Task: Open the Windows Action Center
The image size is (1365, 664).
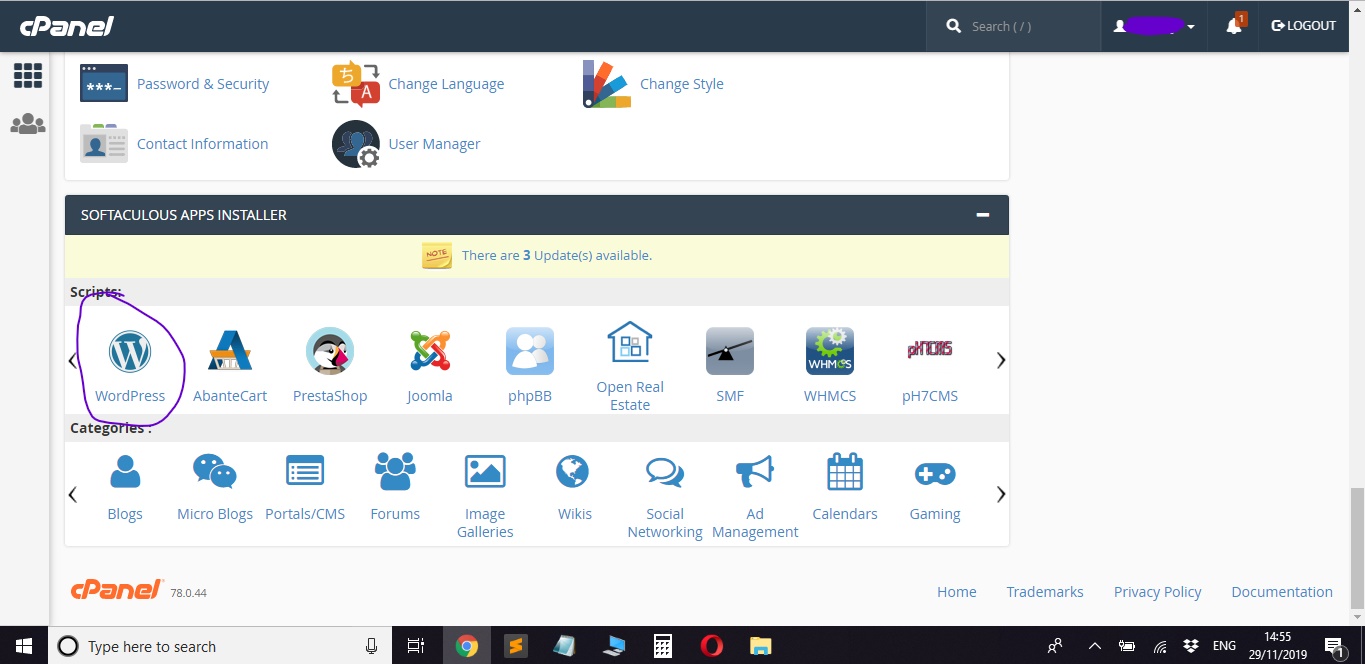Action: tap(1333, 646)
